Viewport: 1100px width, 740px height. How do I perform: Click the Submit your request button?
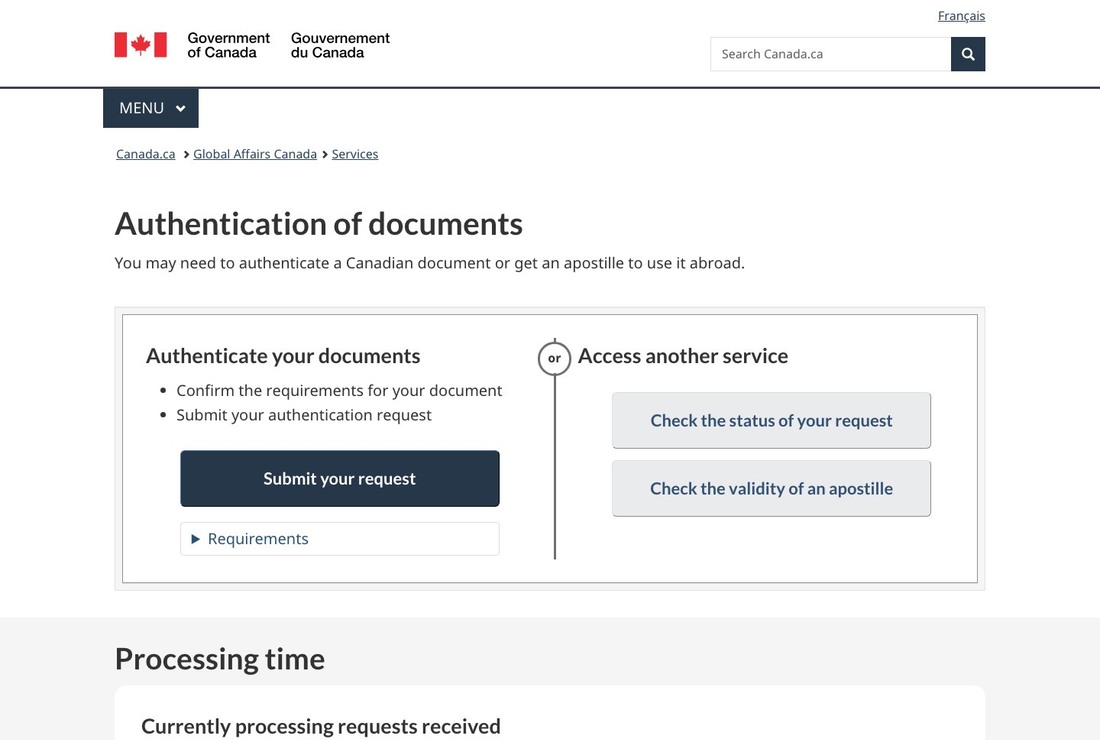tap(340, 478)
